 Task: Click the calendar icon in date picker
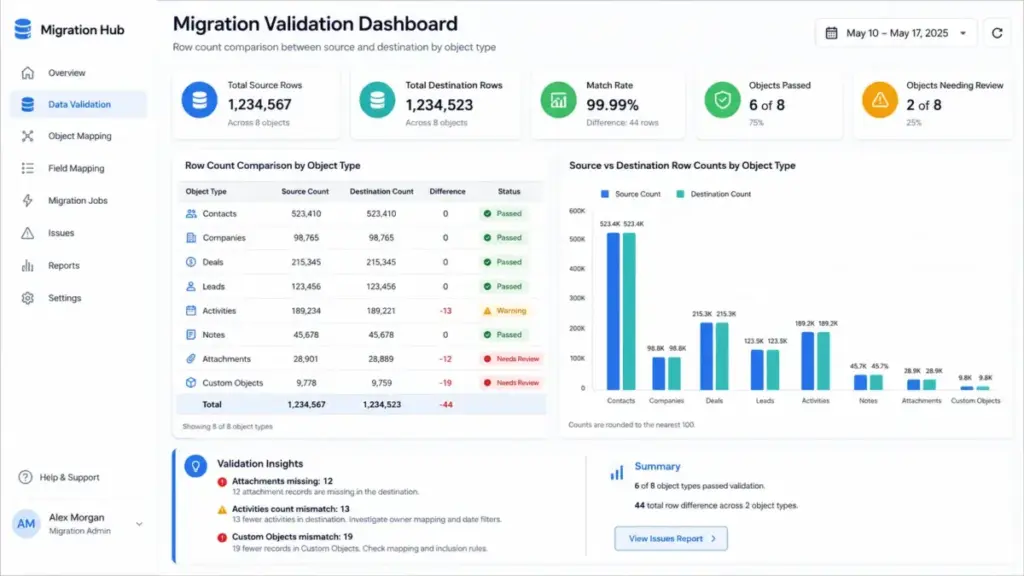click(x=831, y=33)
